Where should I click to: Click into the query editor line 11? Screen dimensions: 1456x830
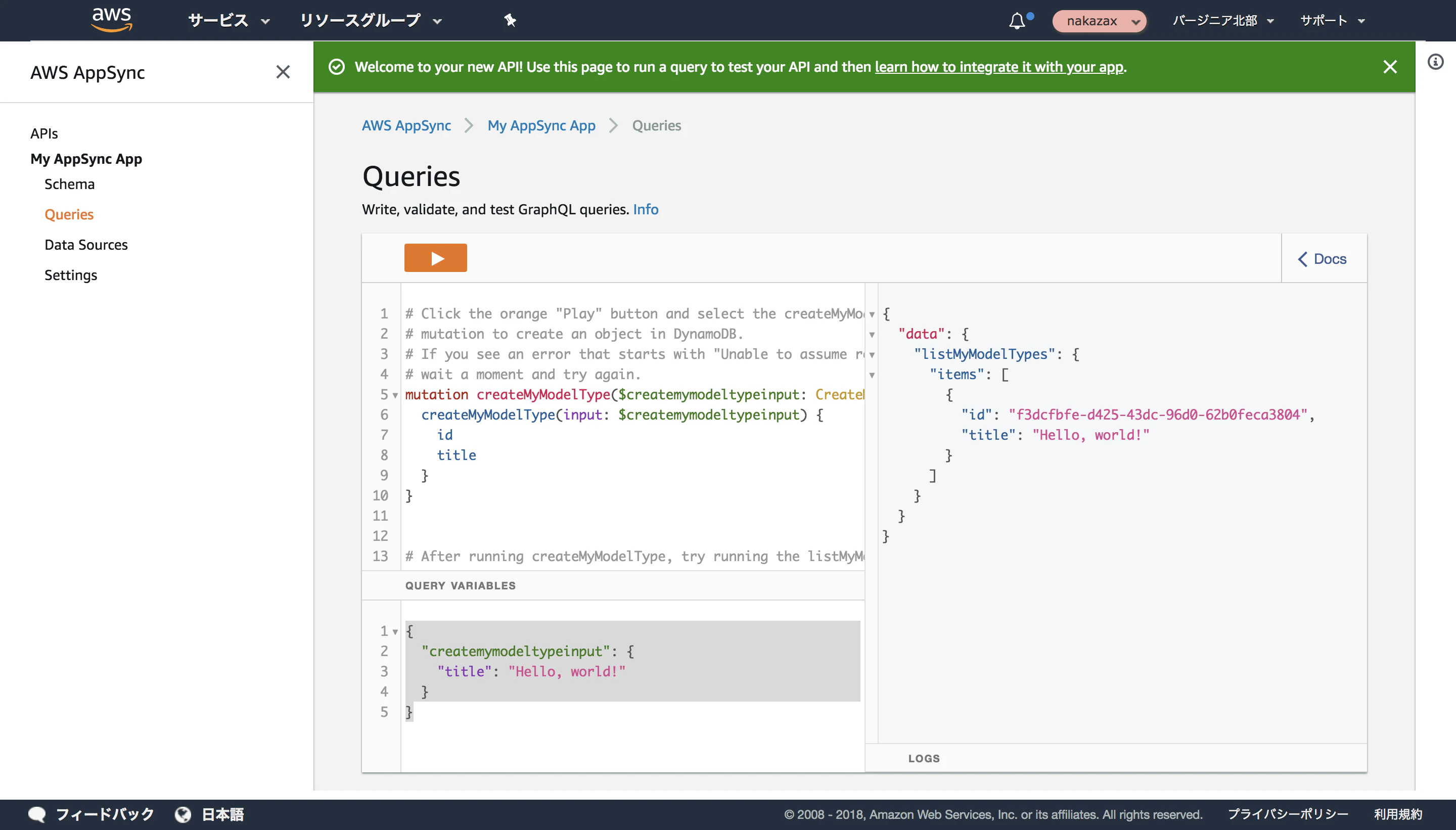click(x=633, y=516)
